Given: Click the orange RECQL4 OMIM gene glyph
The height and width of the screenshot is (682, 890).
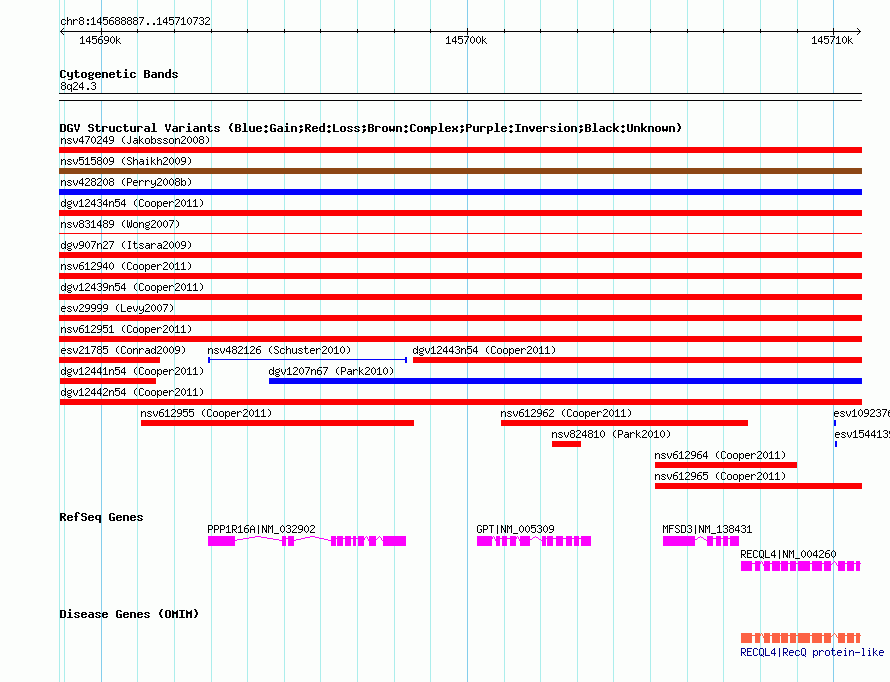Looking at the screenshot, I should 801,638.
